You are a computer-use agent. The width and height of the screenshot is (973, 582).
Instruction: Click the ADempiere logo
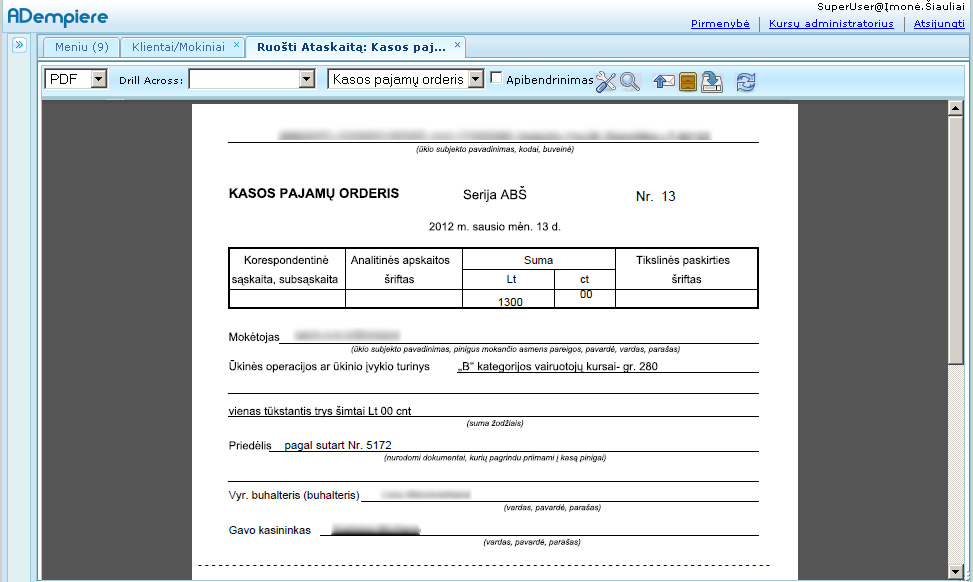coord(58,16)
